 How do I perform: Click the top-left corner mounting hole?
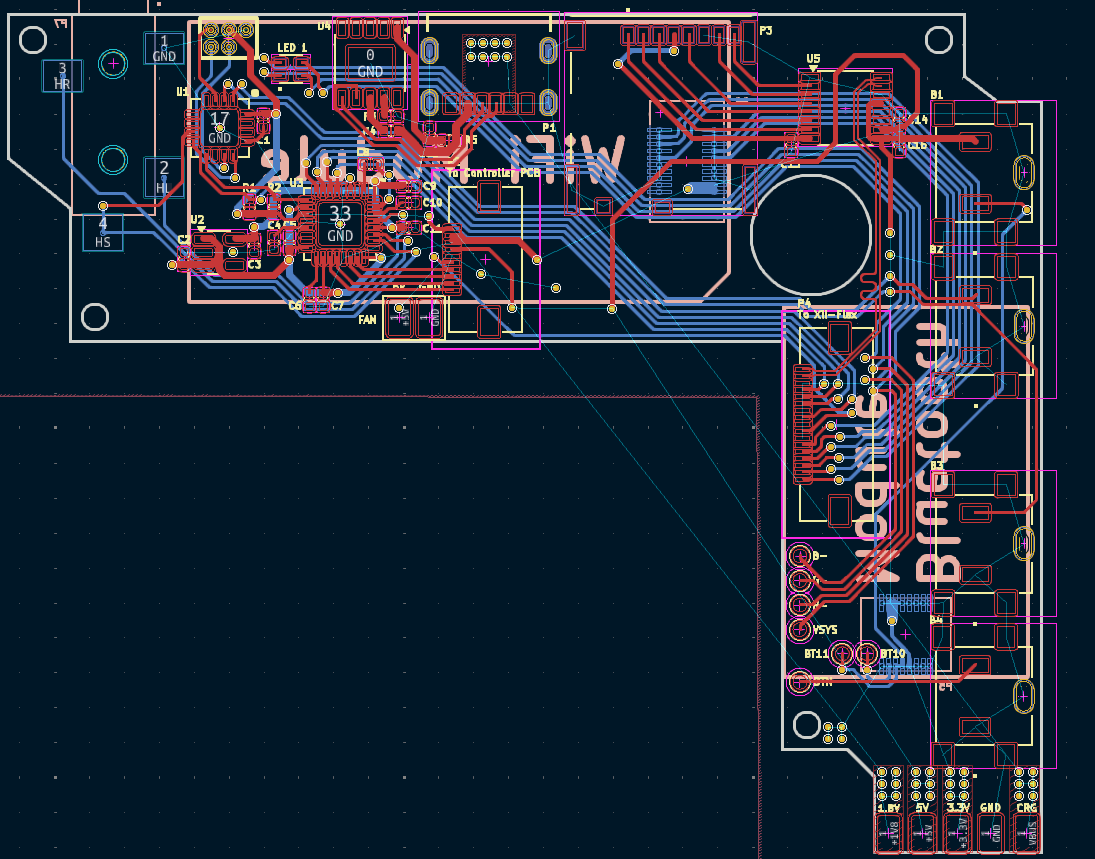33,40
